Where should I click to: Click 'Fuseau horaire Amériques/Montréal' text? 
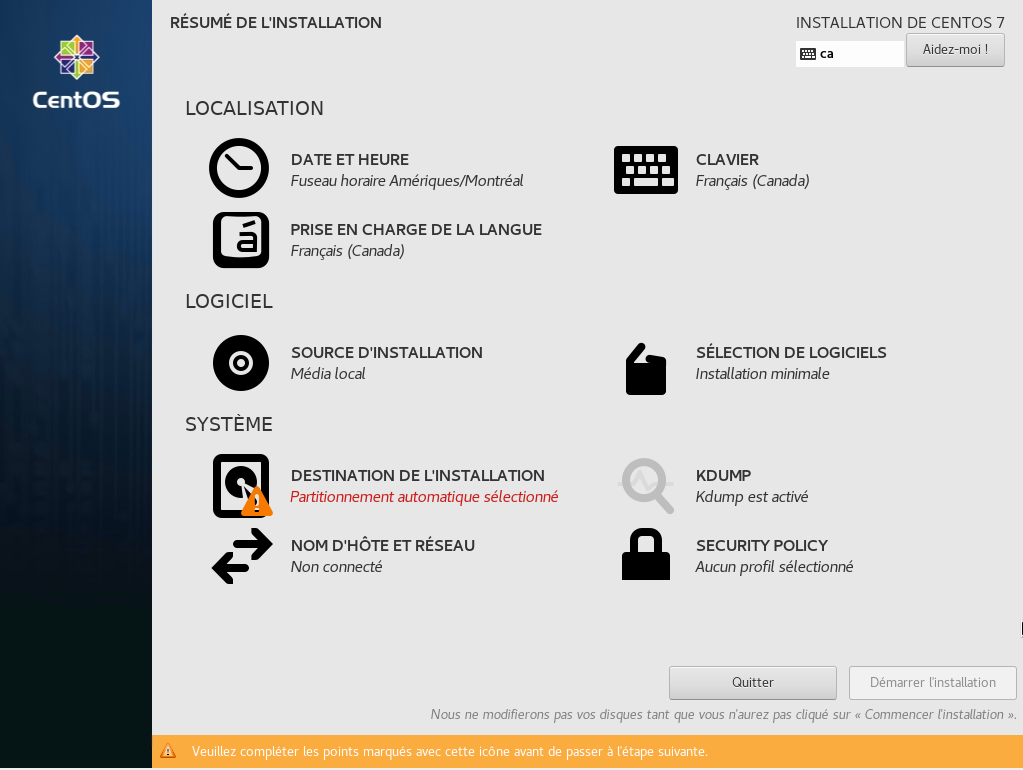[406, 181]
